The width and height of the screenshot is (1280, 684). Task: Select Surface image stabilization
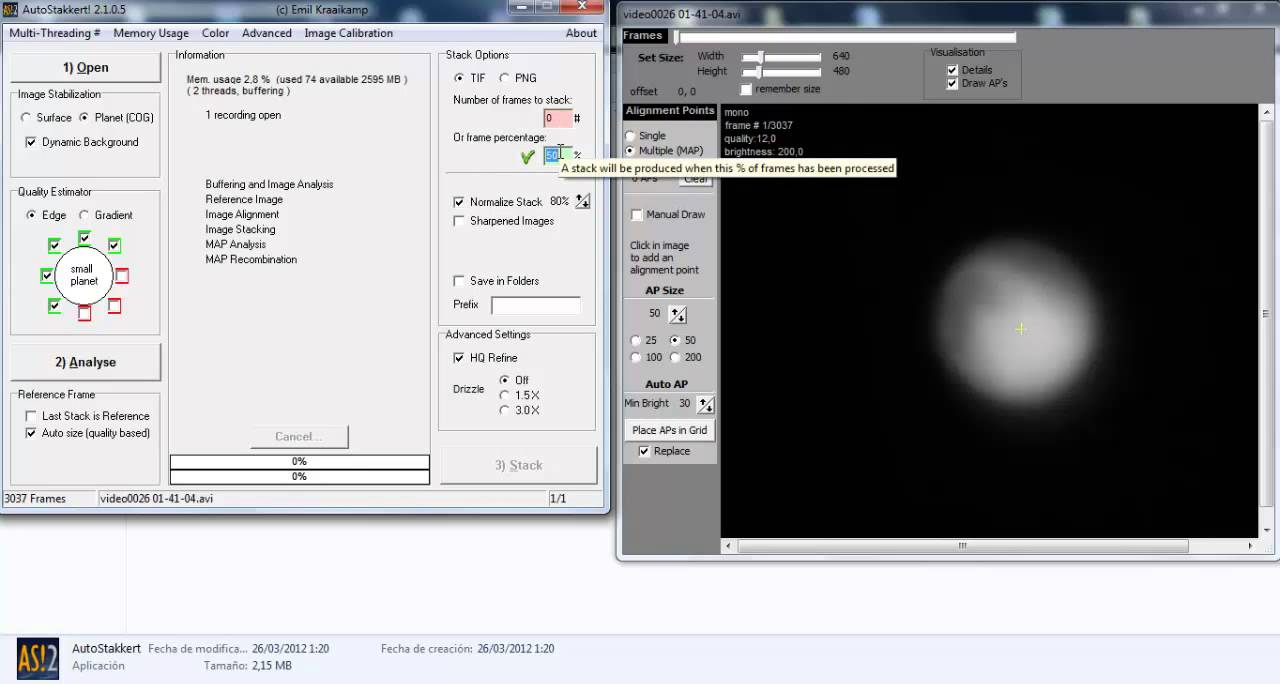(27, 118)
